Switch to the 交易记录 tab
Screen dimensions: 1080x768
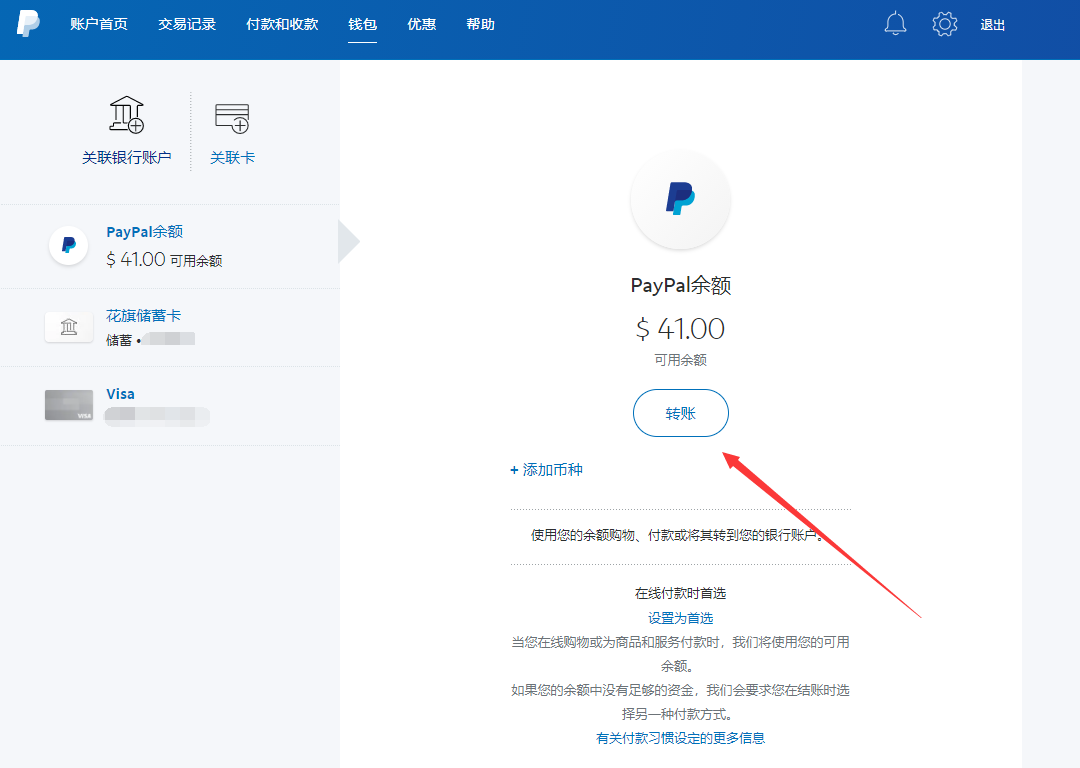tap(186, 24)
